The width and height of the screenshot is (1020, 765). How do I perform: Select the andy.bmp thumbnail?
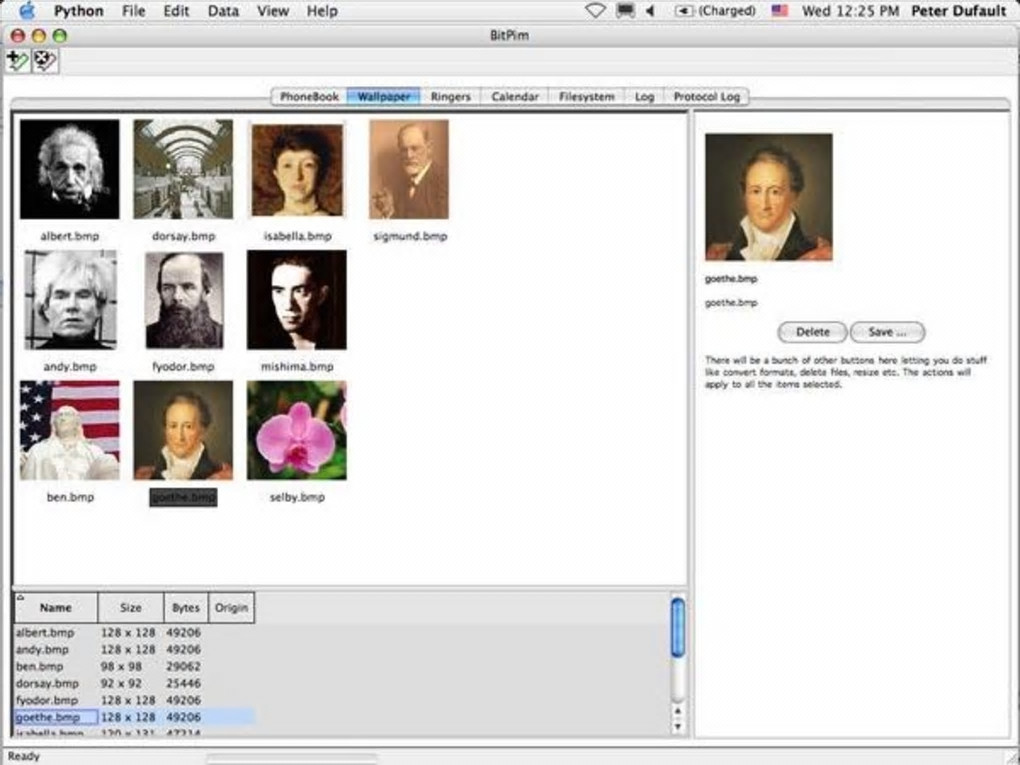pyautogui.click(x=70, y=300)
